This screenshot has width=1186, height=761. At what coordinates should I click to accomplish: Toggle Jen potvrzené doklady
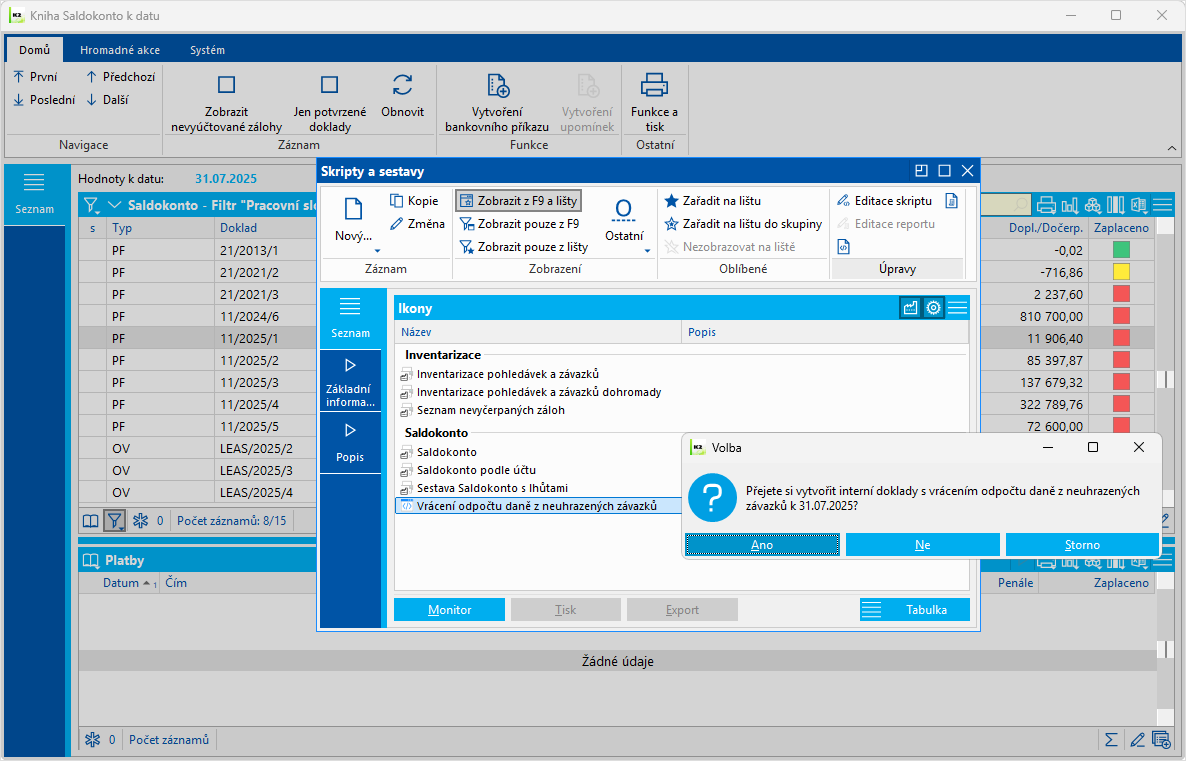(329, 86)
